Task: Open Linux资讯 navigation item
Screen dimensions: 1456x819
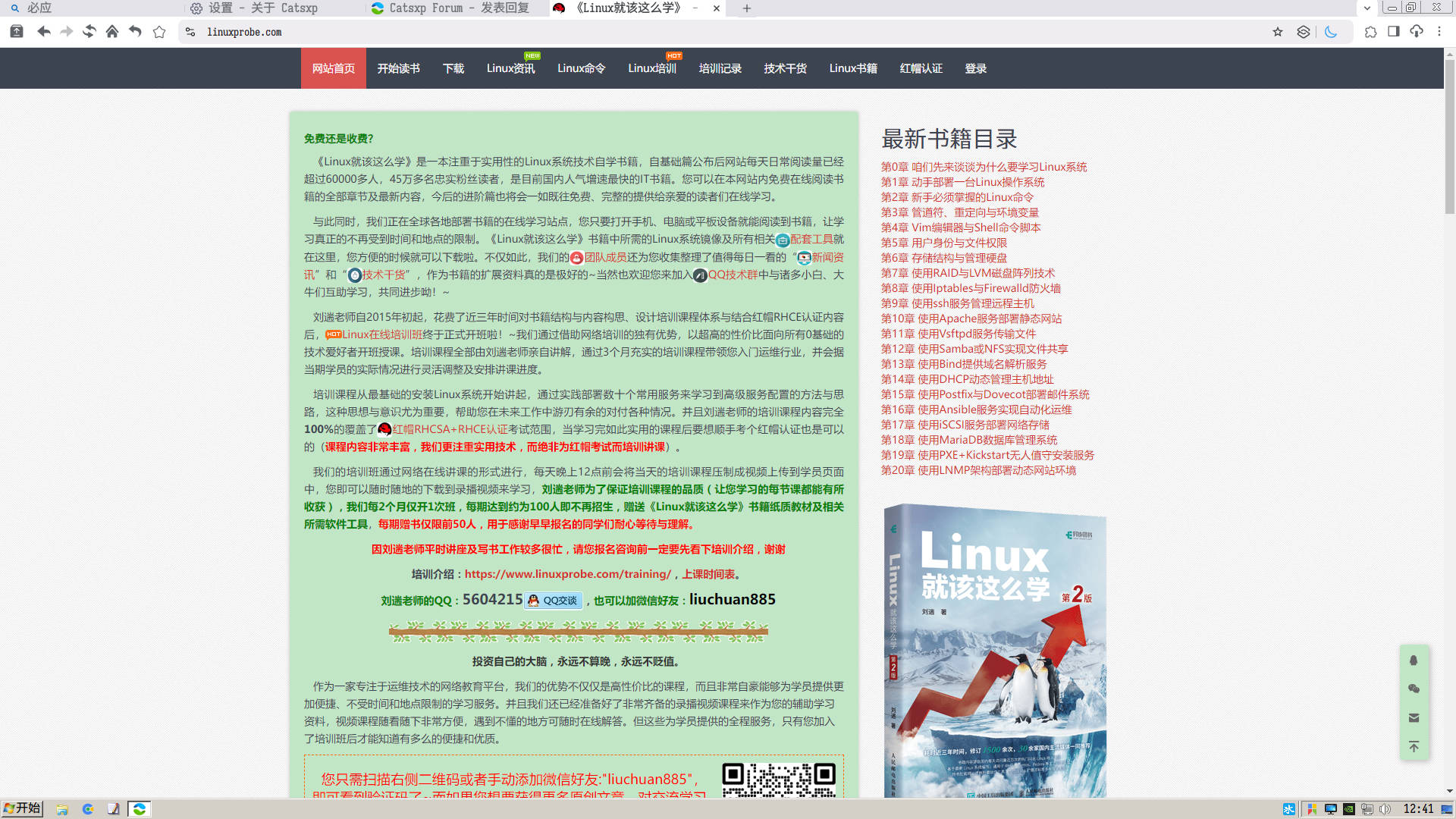Action: (511, 68)
